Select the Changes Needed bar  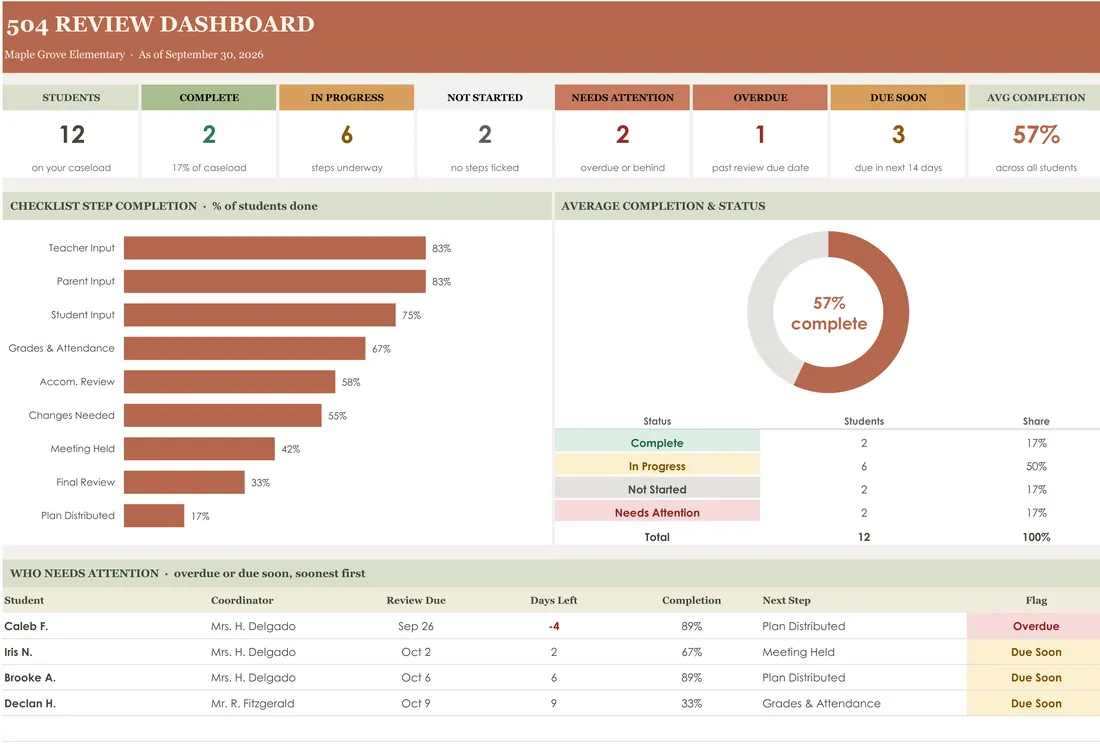tap(223, 415)
